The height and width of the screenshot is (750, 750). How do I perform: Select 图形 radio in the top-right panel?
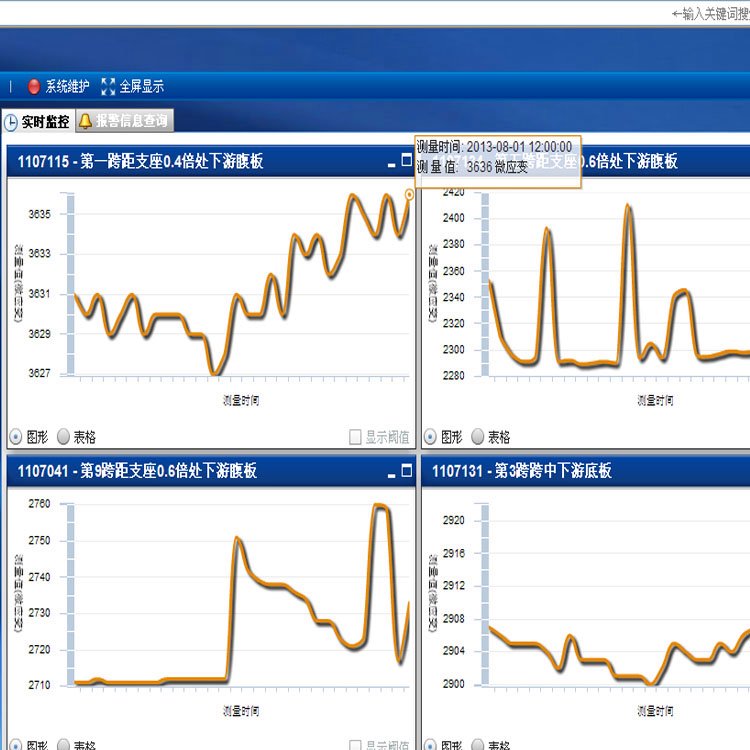point(430,437)
